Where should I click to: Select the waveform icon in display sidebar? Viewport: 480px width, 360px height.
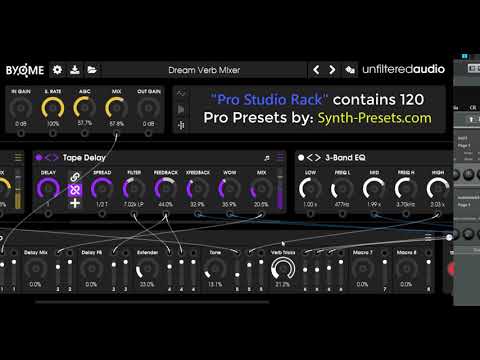coord(181,93)
